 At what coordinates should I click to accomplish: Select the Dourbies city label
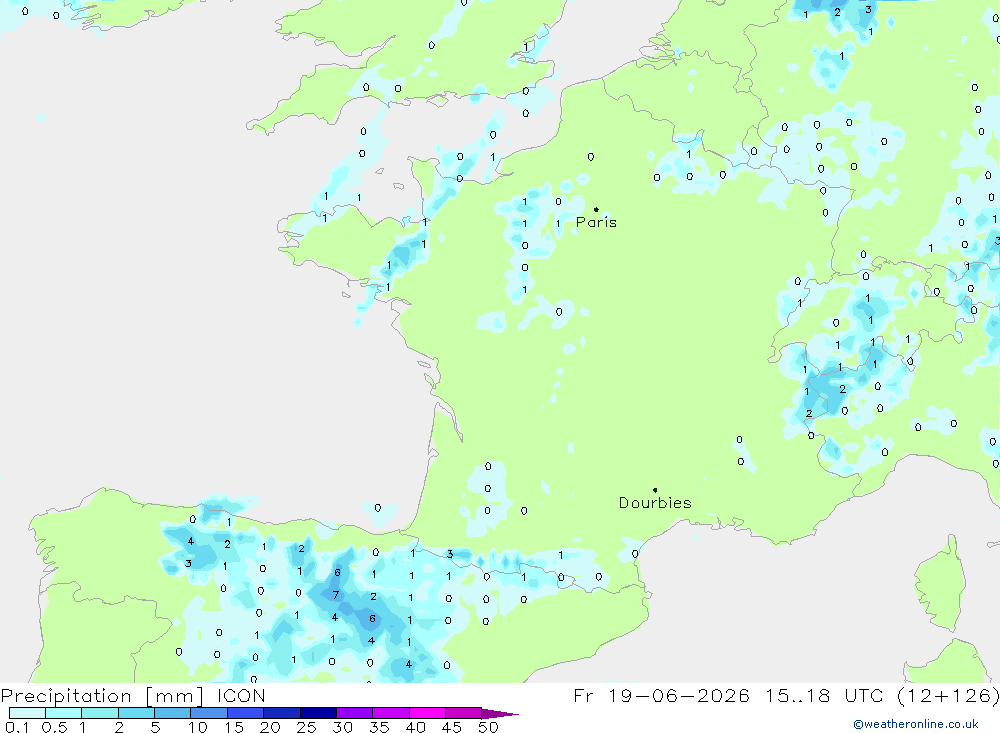click(655, 503)
